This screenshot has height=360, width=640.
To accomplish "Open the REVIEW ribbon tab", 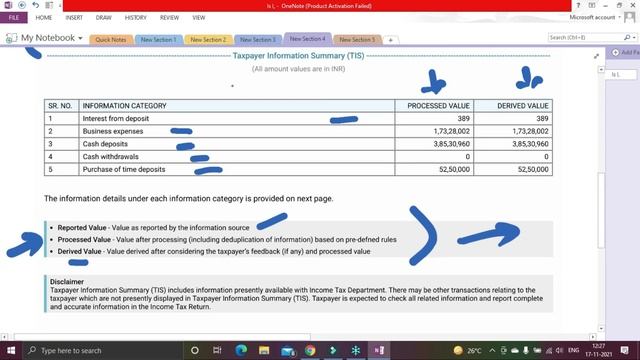I will click(169, 18).
